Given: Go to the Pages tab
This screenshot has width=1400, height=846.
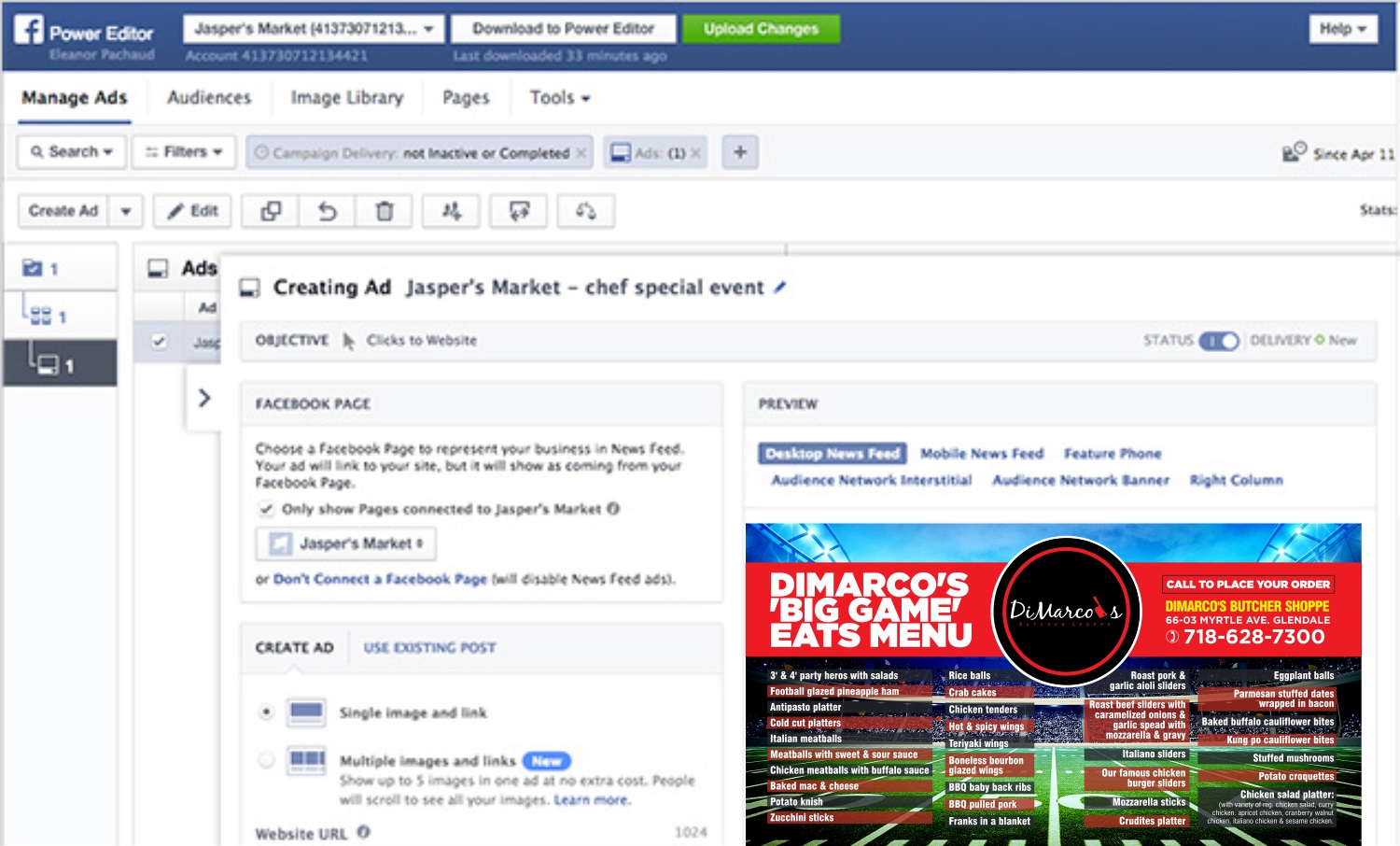Looking at the screenshot, I should pos(466,97).
